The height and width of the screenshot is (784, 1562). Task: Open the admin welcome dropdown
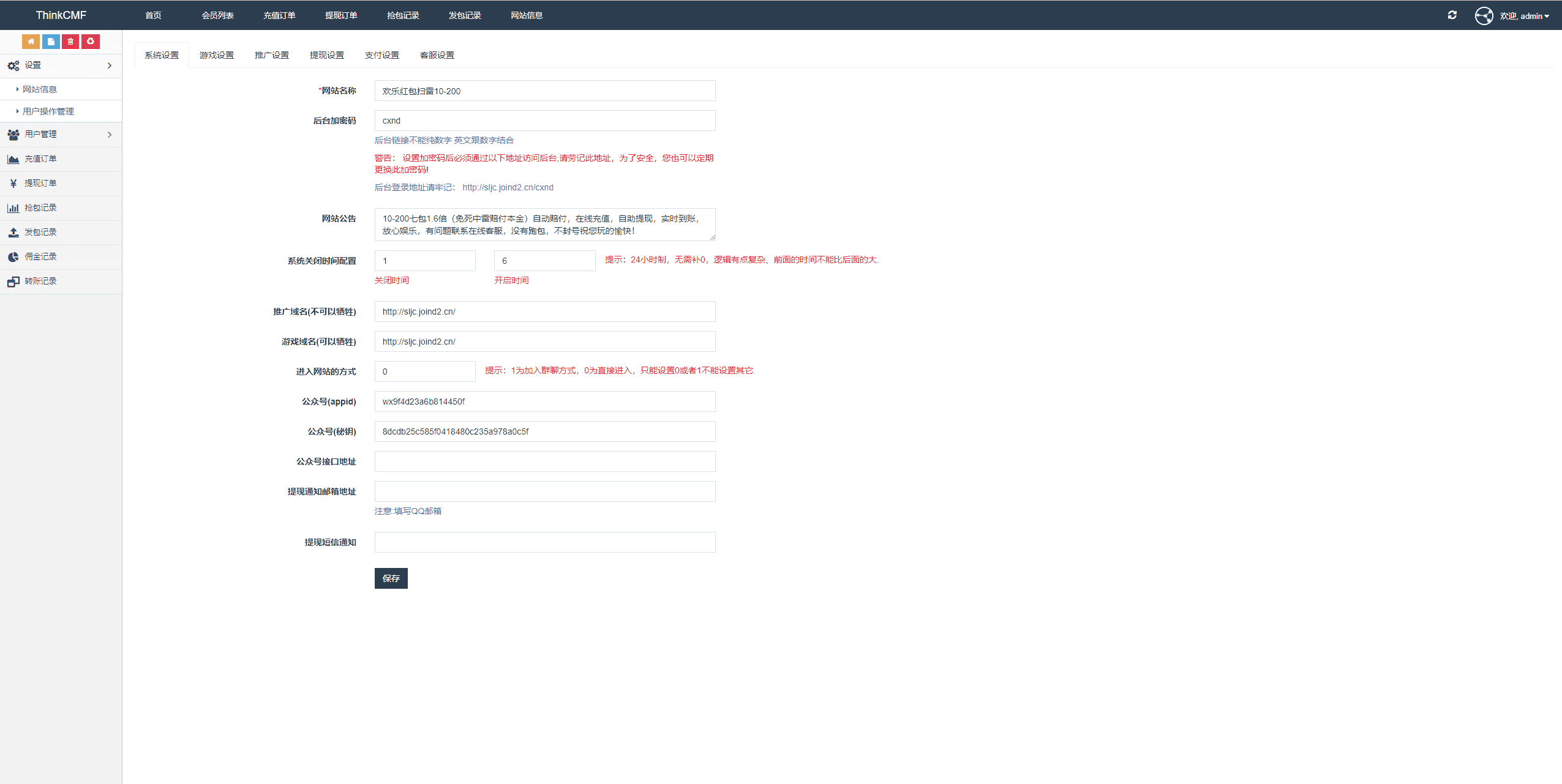1524,16
